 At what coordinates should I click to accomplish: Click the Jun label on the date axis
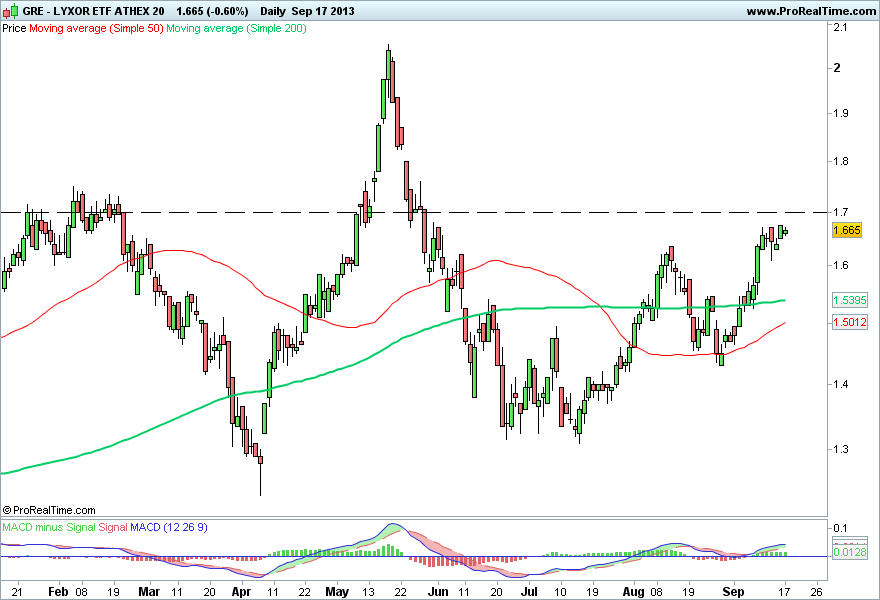(x=438, y=592)
